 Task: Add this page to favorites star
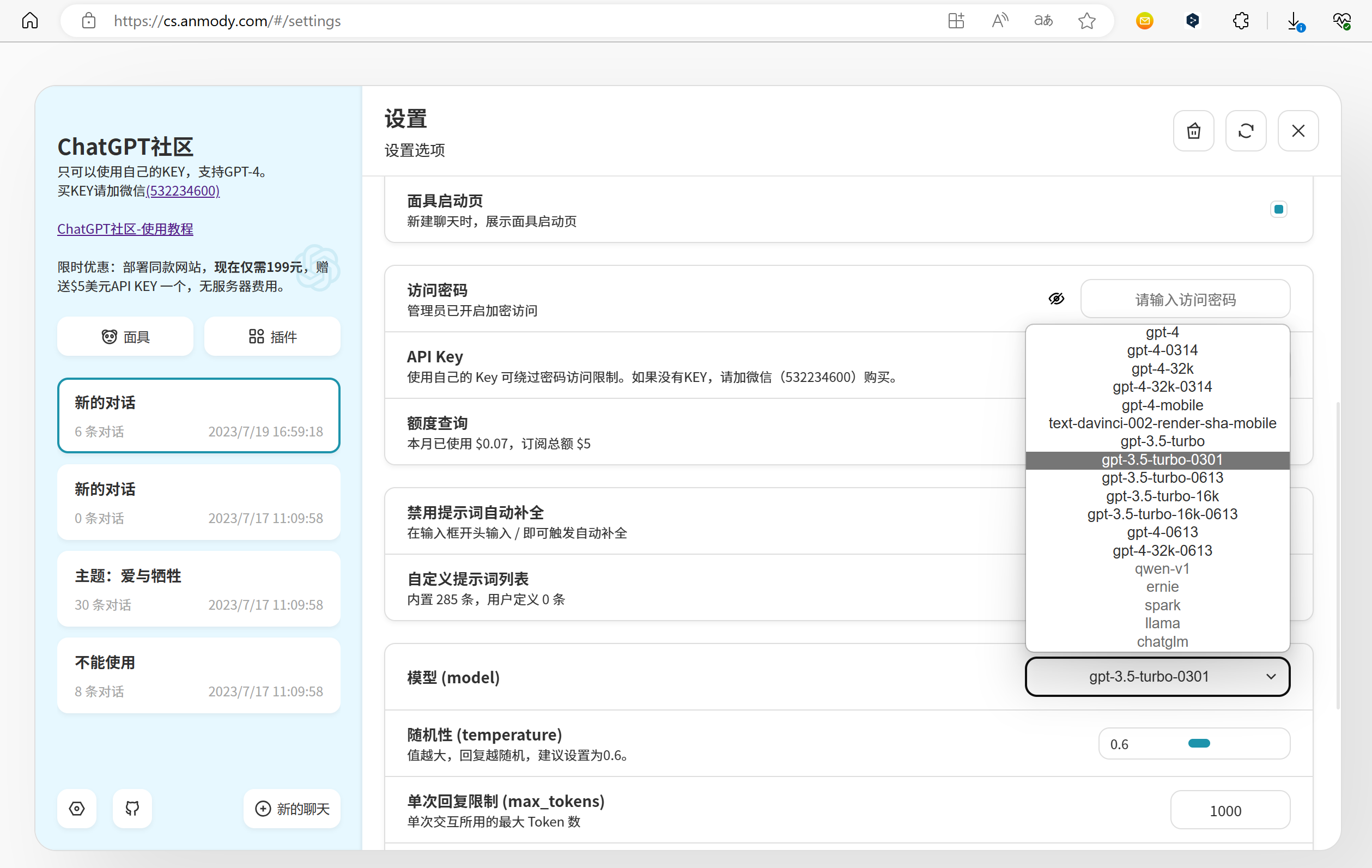pyautogui.click(x=1086, y=21)
